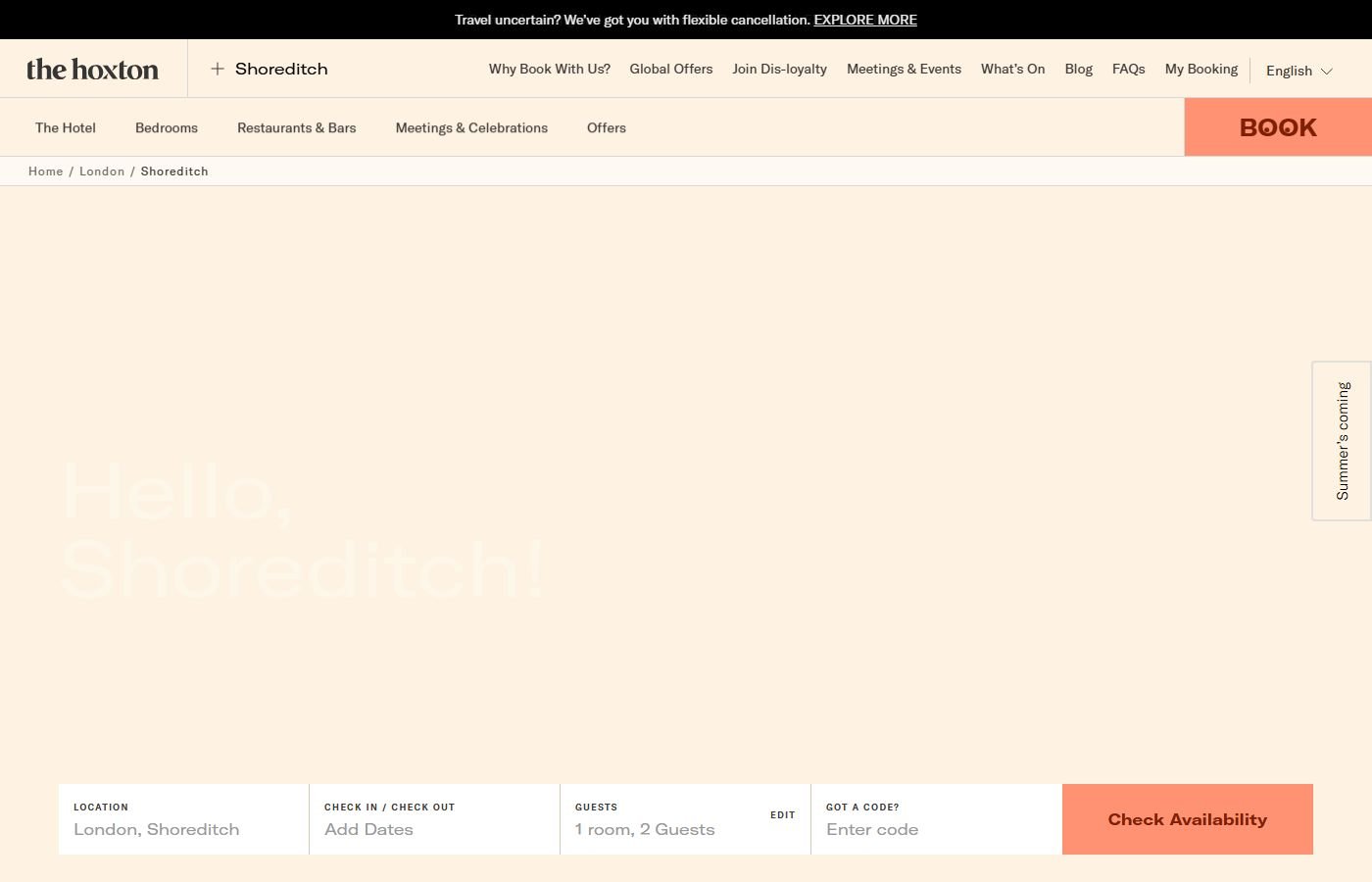Viewport: 1372px width, 882px height.
Task: Open Join Dis-loyalty link
Action: click(x=780, y=69)
